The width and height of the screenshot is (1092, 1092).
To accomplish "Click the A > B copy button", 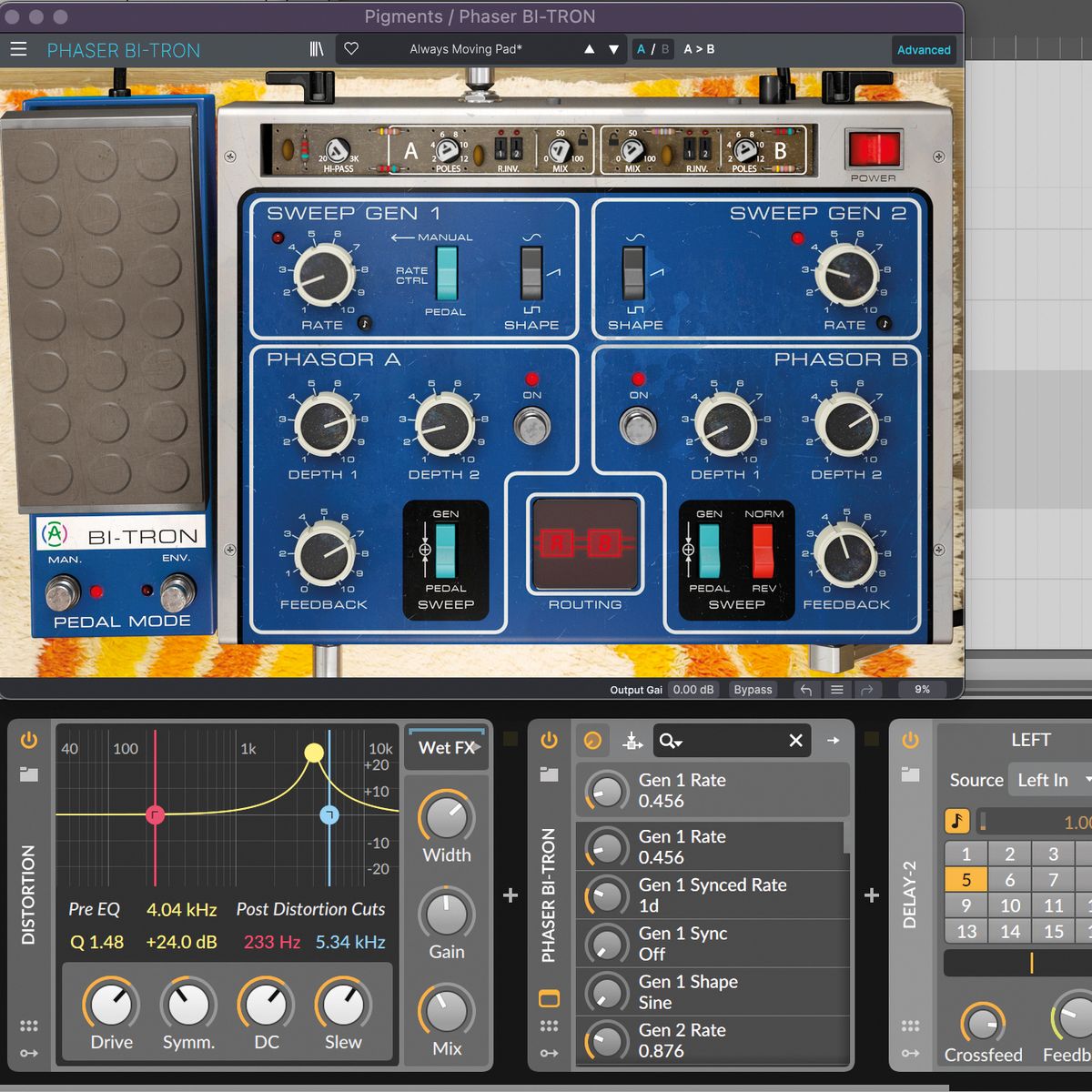I will [x=700, y=49].
